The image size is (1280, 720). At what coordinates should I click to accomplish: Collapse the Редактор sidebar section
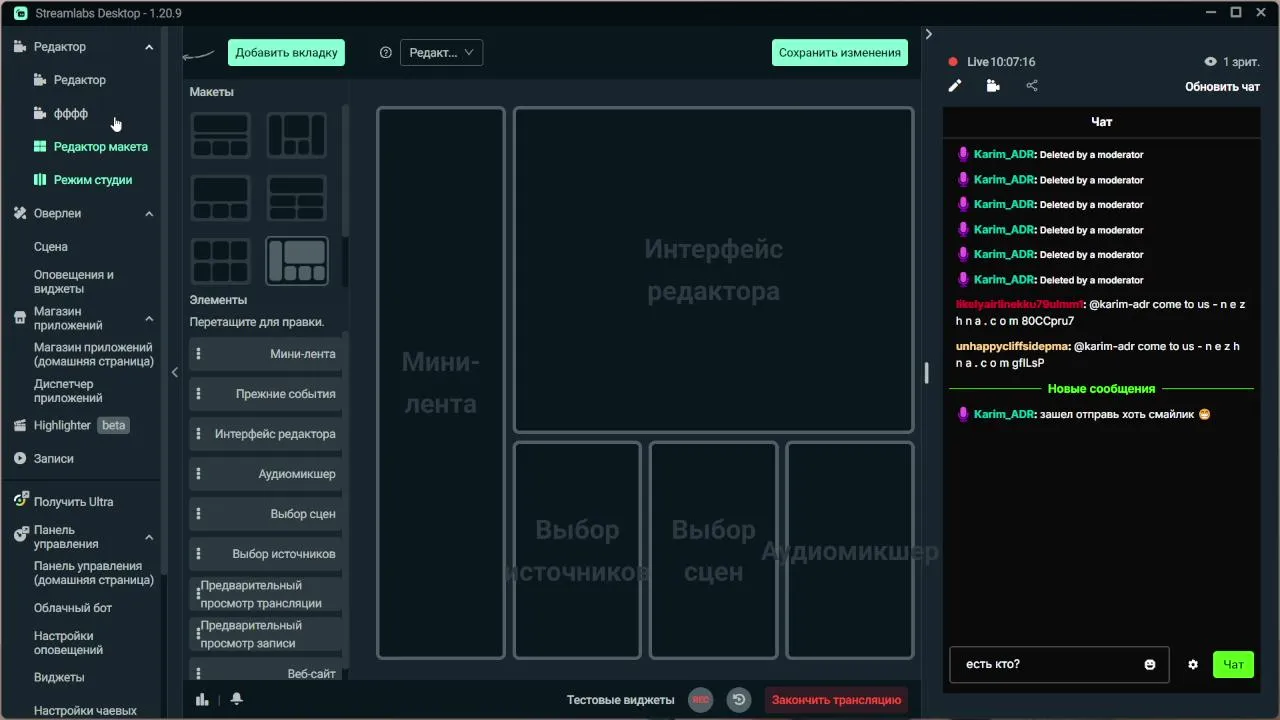149,47
